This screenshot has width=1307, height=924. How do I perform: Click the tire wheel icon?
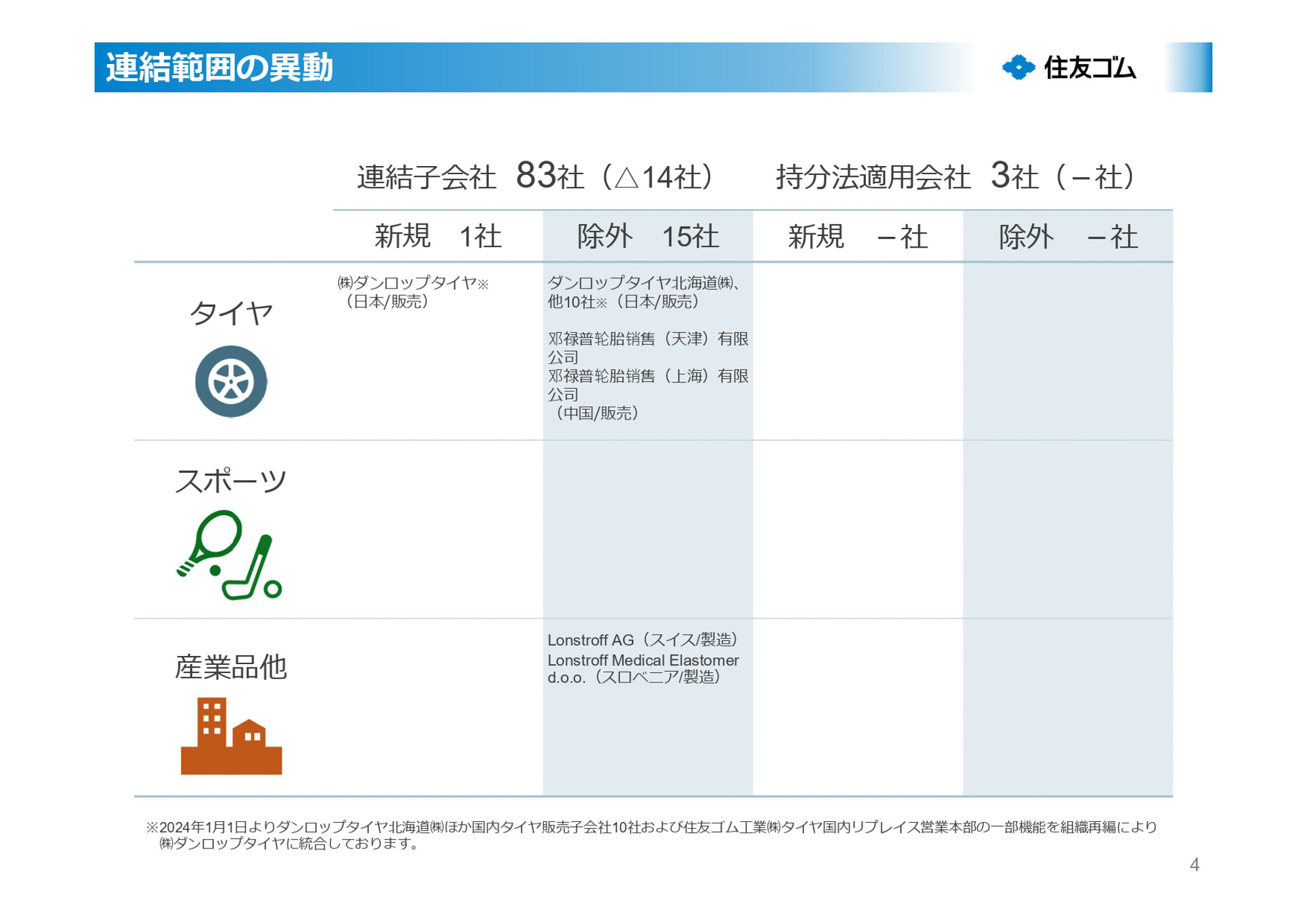click(231, 381)
